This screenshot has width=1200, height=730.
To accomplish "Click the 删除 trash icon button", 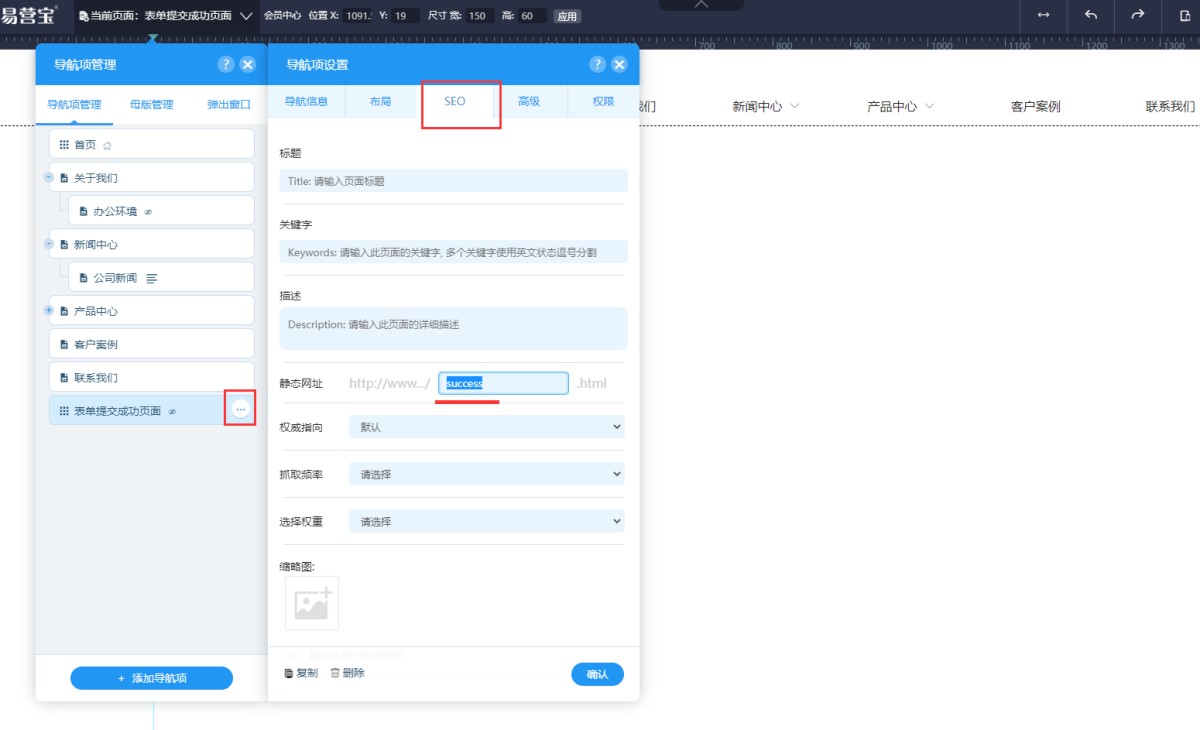I will [x=347, y=673].
